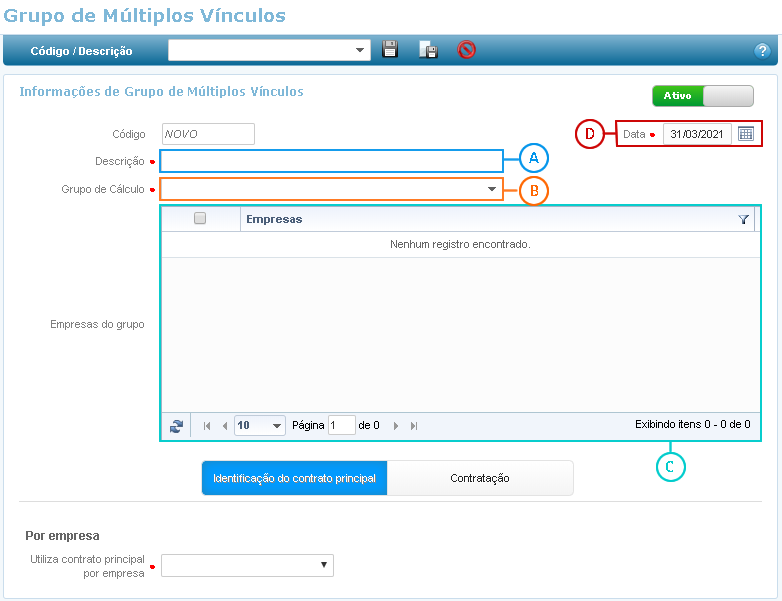Screen dimensions: 782x601
Task: Click the save floppy disk icon
Action: click(391, 50)
